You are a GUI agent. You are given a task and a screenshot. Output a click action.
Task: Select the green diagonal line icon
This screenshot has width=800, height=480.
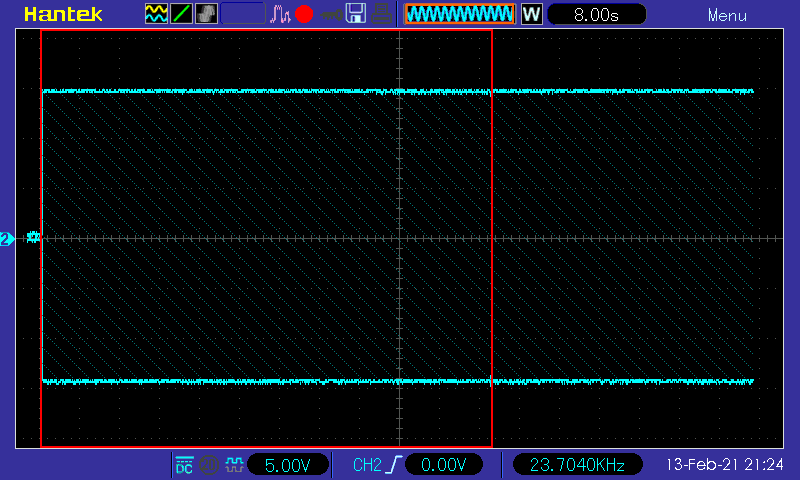point(181,14)
